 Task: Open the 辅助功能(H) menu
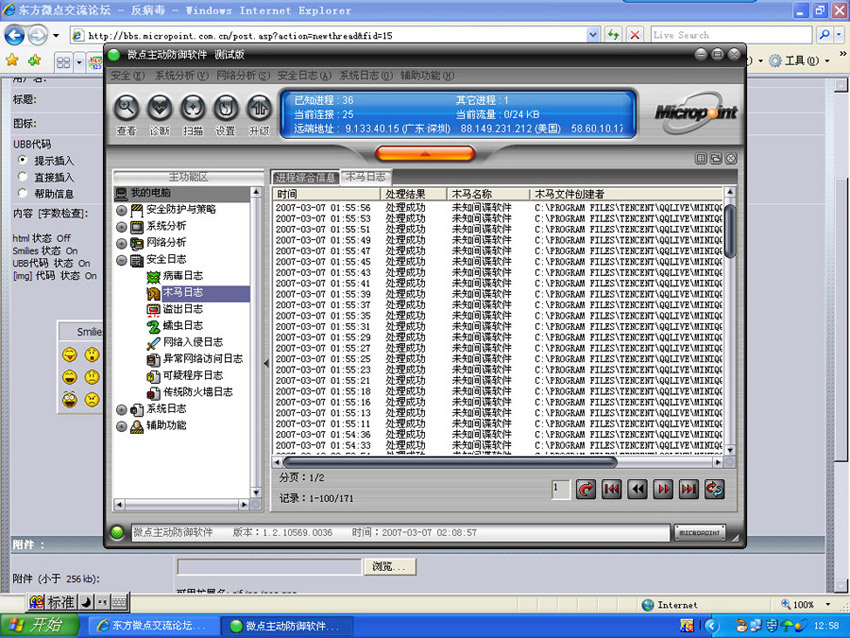pos(427,75)
